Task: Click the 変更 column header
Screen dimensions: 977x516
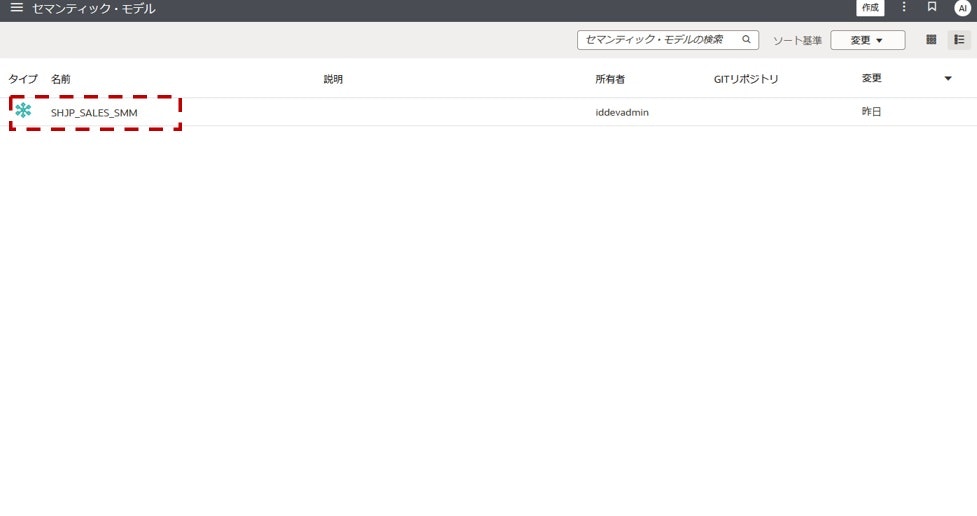Action: (871, 78)
